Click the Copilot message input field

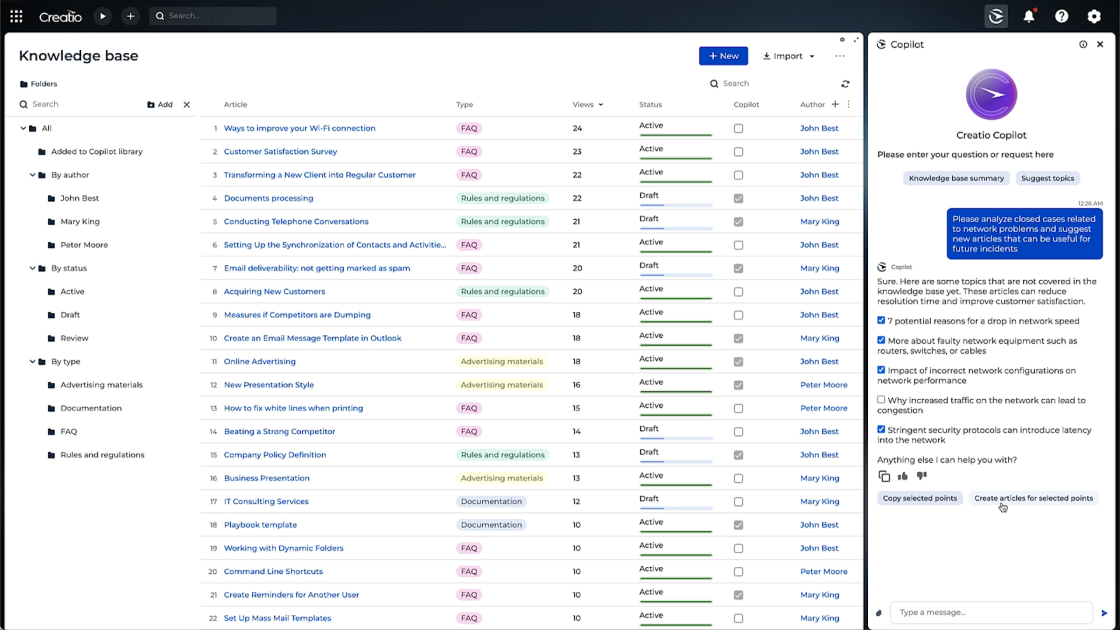pos(990,612)
